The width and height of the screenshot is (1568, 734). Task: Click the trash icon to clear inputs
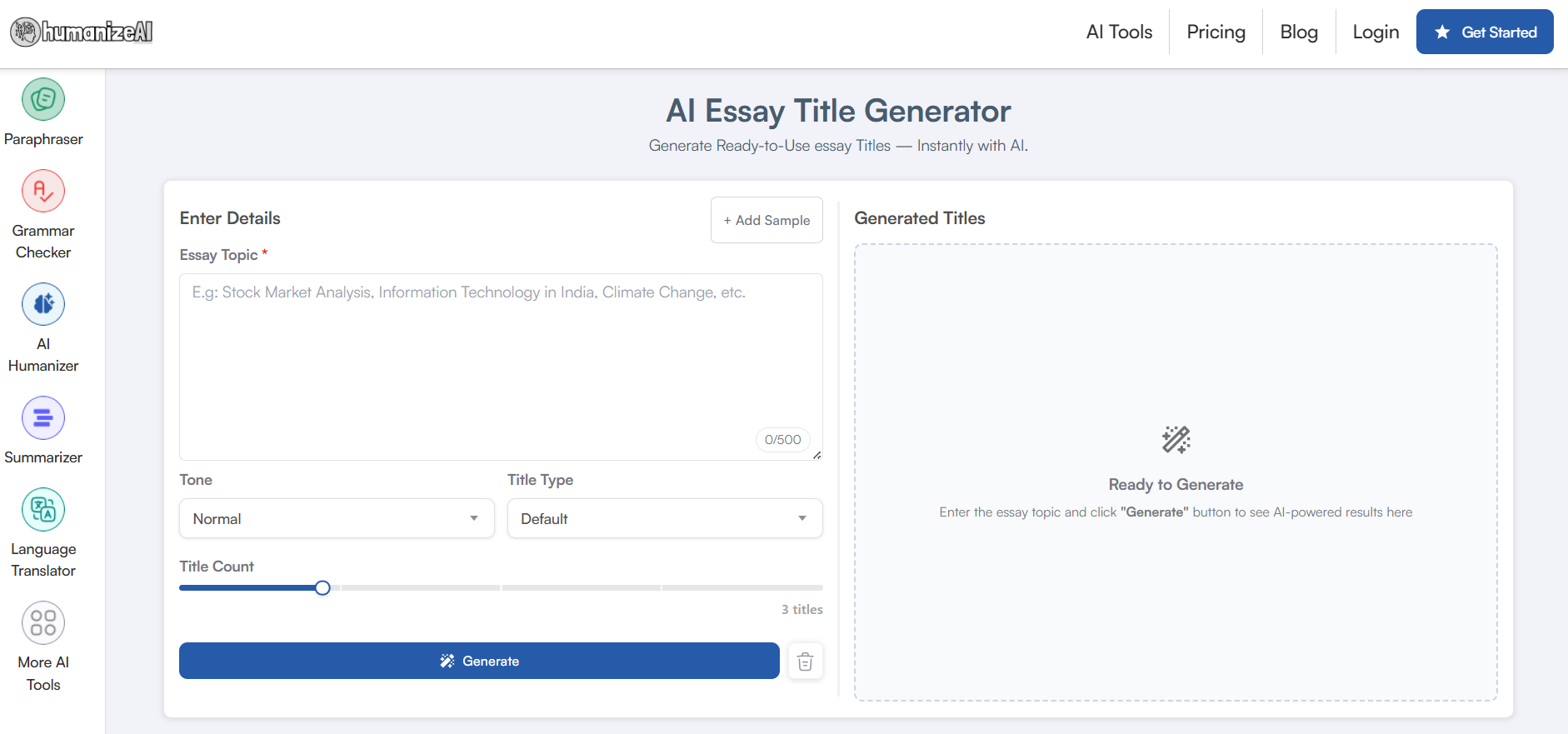(805, 662)
